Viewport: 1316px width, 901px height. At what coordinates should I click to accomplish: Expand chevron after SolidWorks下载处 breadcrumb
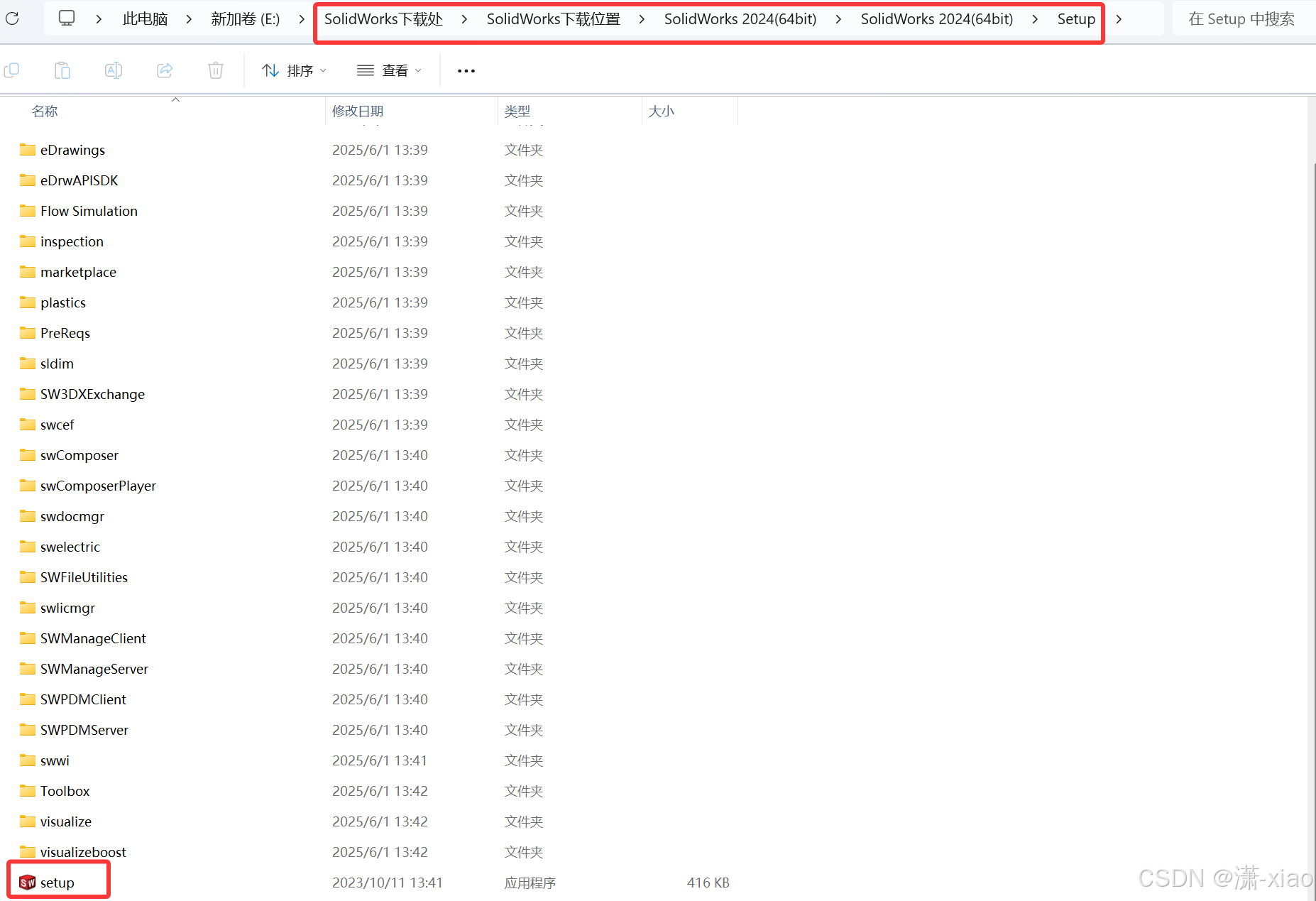[x=464, y=19]
